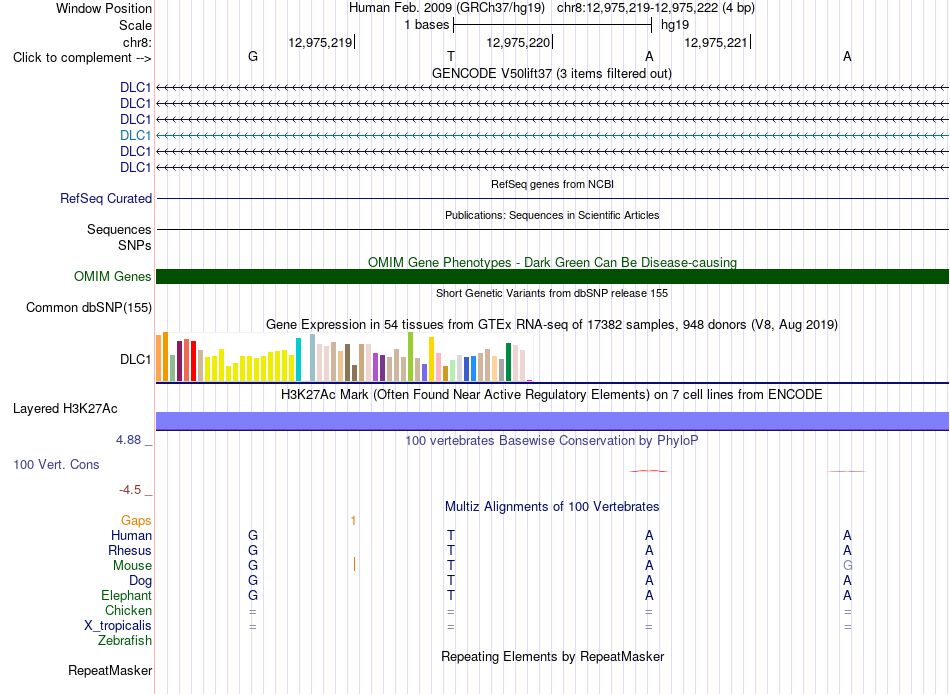The height and width of the screenshot is (694, 950).
Task: Click the 'Click to complement -->' label
Action: (x=82, y=58)
